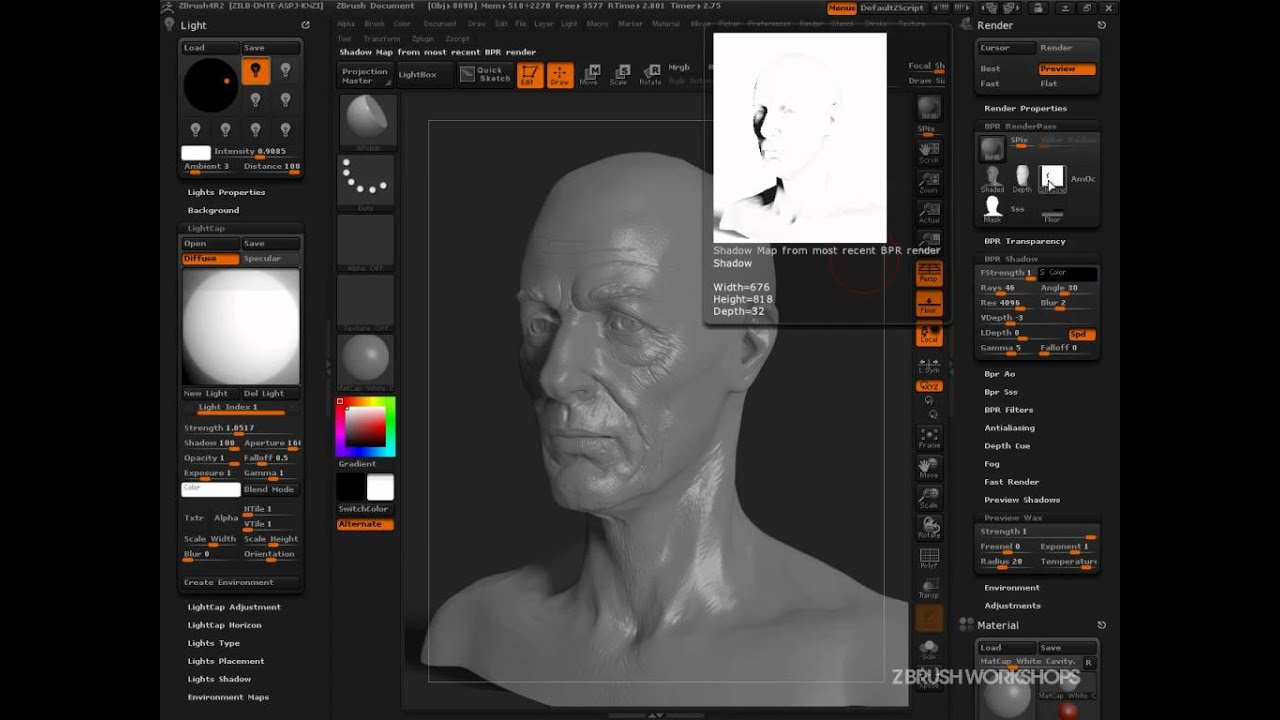
Task: Click the Rotate view icon in right shelf
Action: tap(929, 527)
